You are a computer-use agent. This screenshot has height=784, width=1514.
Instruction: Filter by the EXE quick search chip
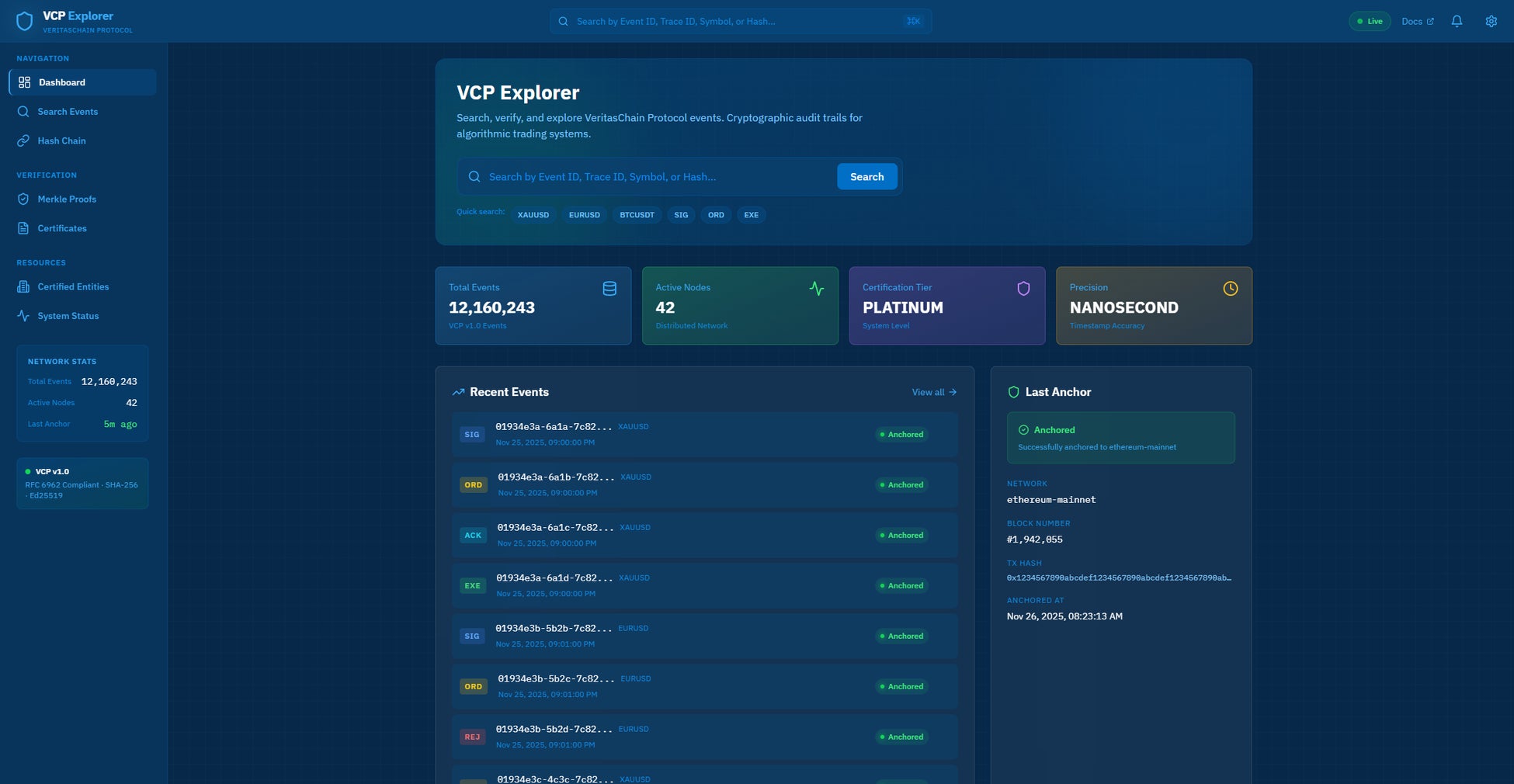750,215
